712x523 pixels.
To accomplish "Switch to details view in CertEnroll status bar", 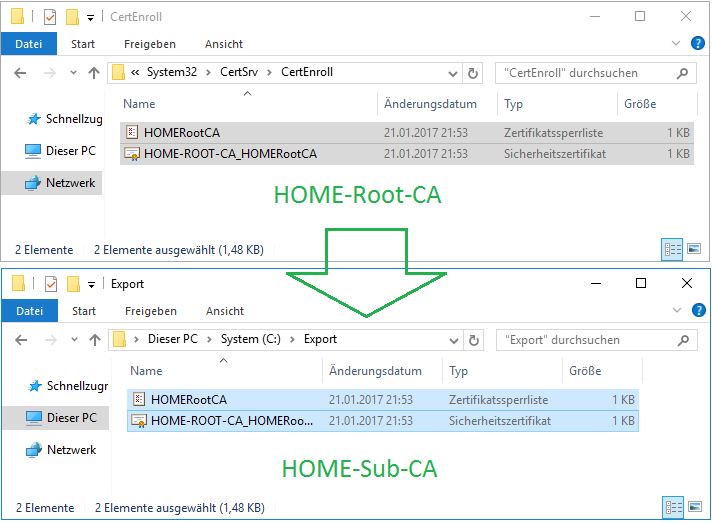I will tap(672, 249).
